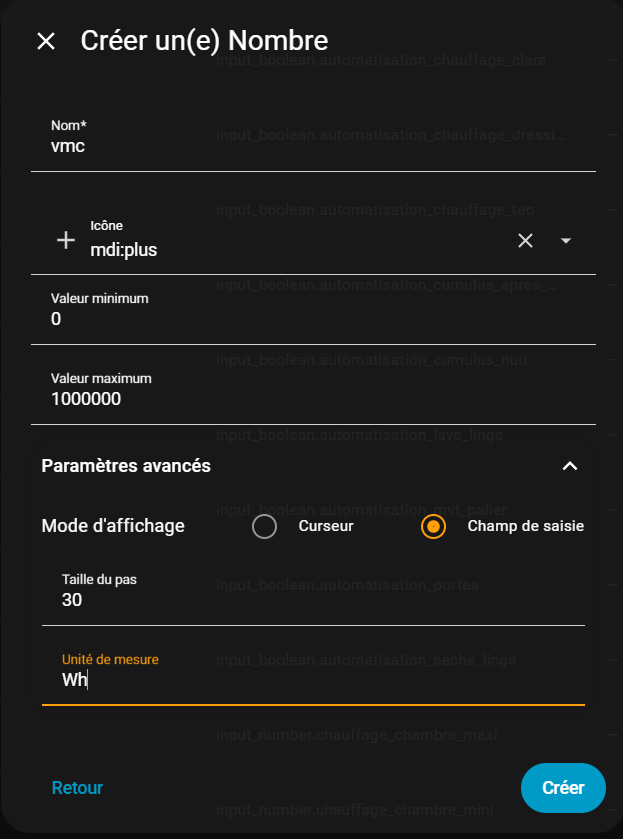Click the 'Champ de saisie' label text
The height and width of the screenshot is (839, 623).
point(525,526)
